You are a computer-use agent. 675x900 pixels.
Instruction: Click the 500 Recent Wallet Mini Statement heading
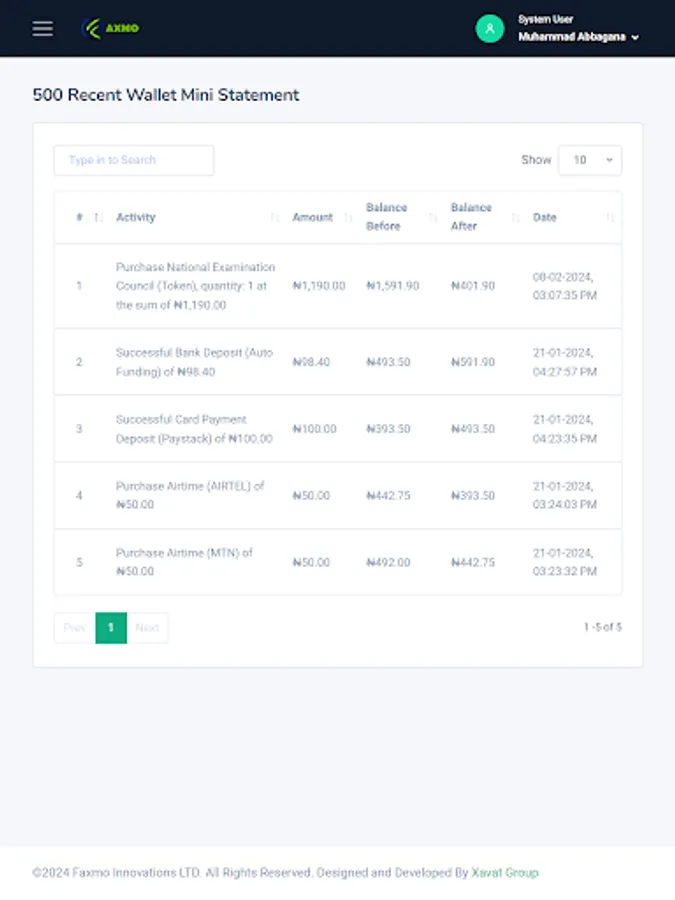166,95
